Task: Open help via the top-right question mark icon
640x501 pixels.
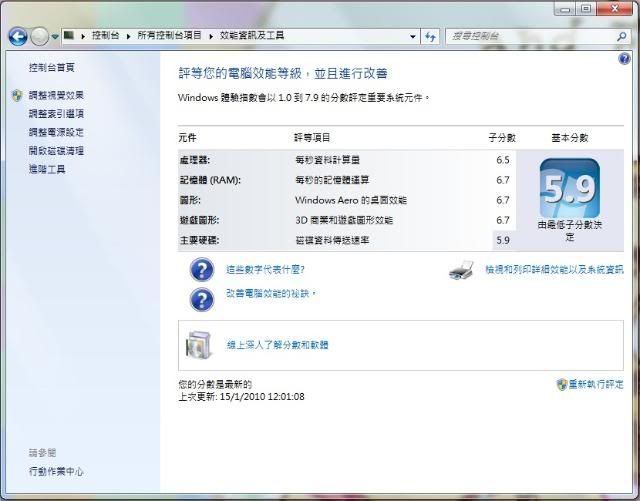Action: point(625,59)
